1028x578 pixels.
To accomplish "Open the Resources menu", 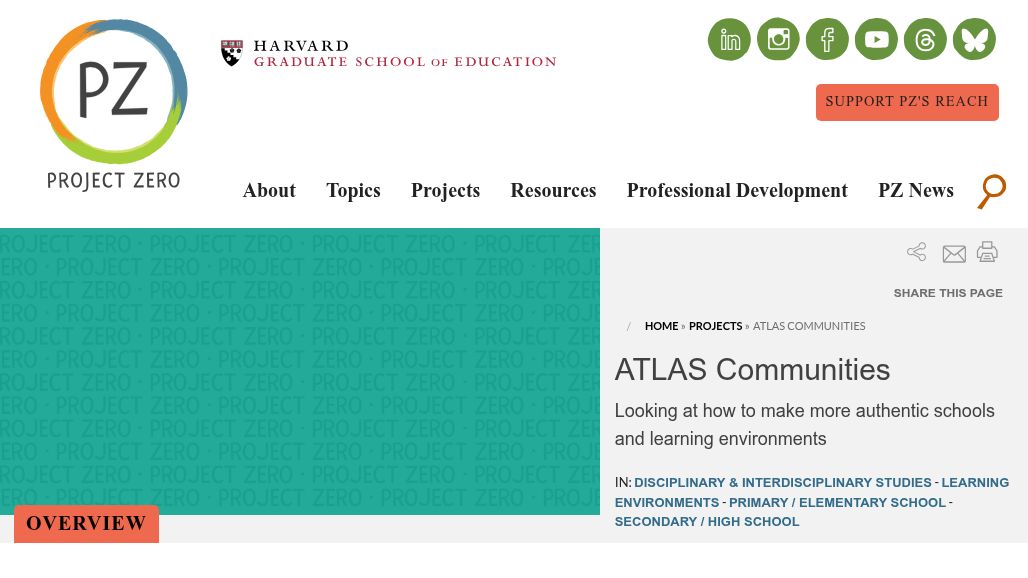I will click(x=553, y=191).
